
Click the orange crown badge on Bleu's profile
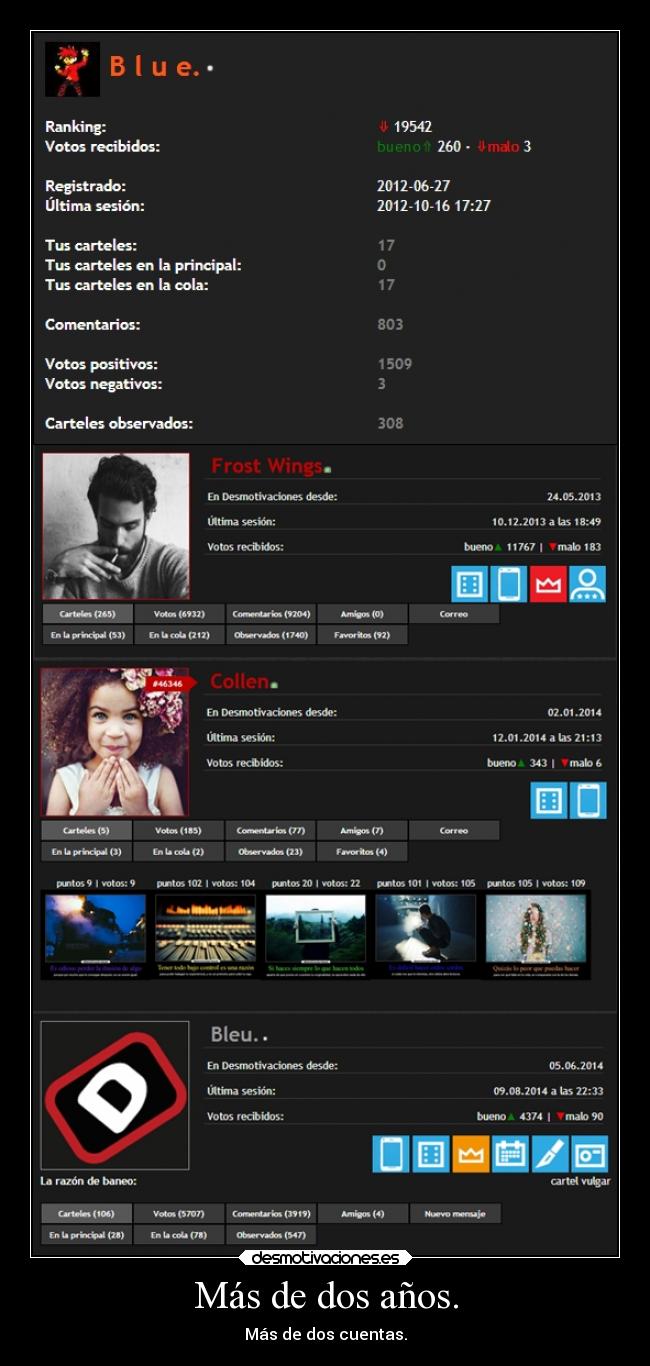tap(470, 1154)
